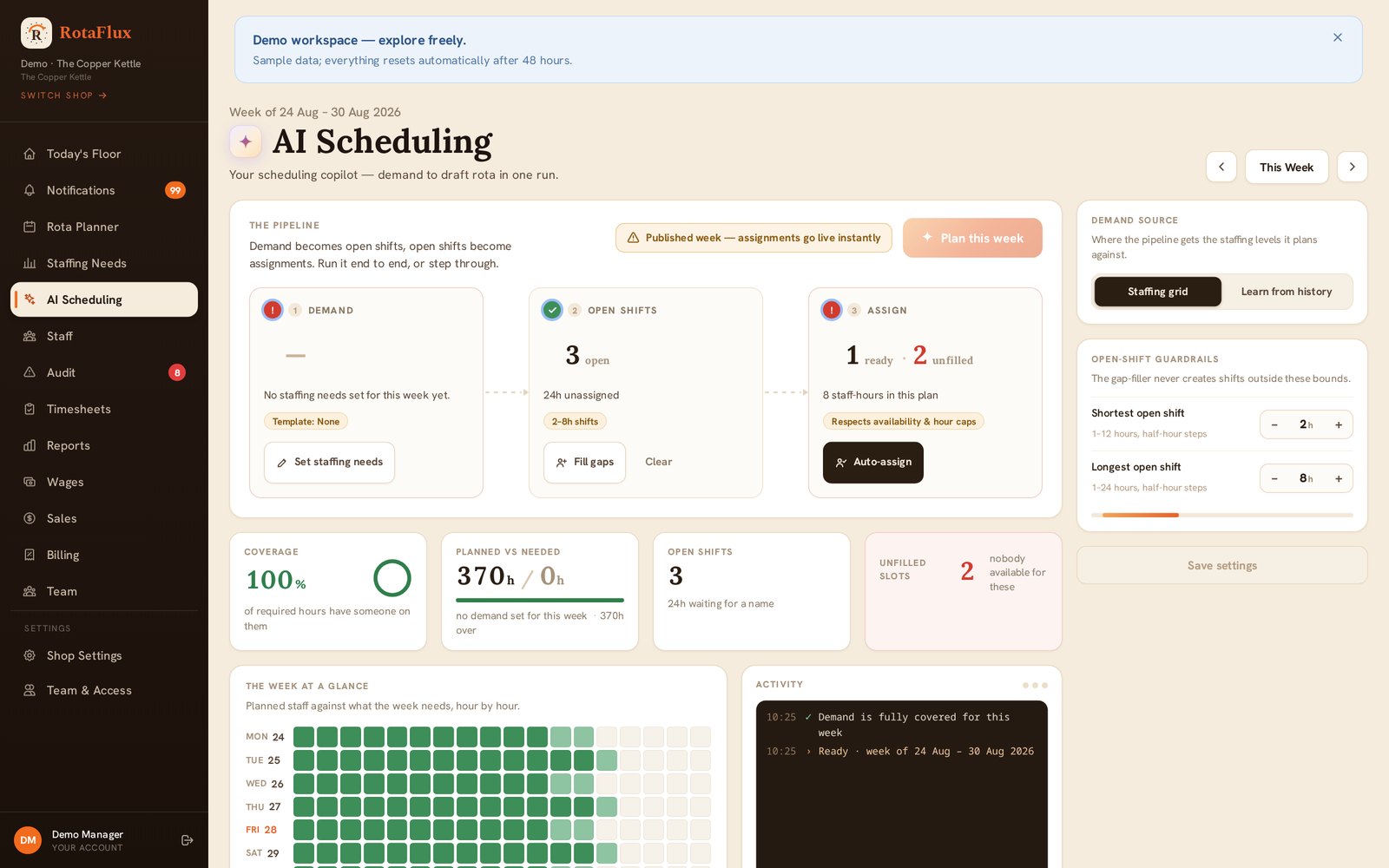Decrease the Longest open shift hours
The image size is (1389, 868).
pos(1274,478)
